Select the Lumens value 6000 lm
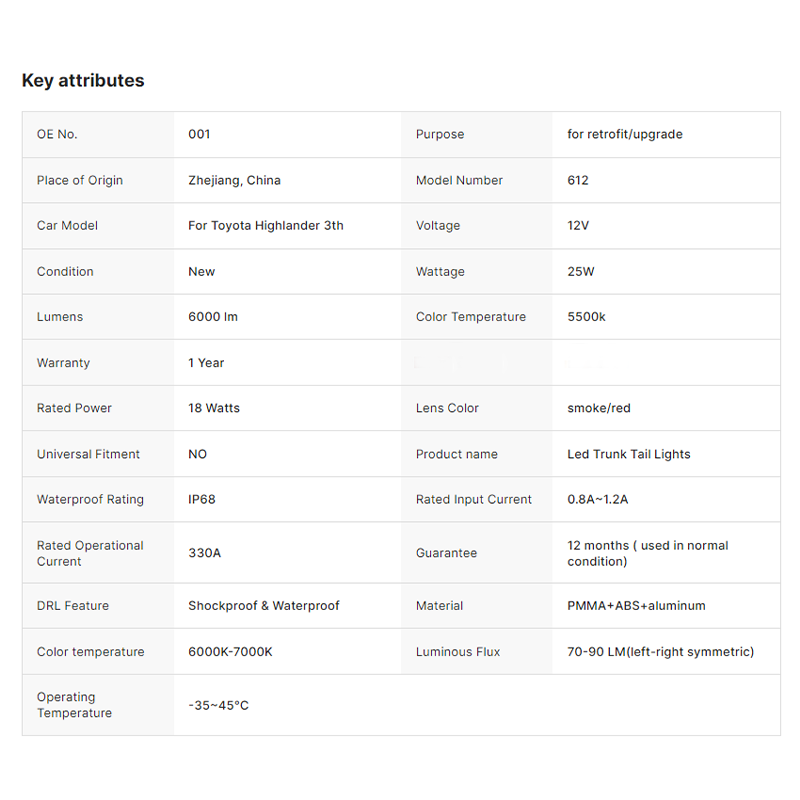 [213, 317]
